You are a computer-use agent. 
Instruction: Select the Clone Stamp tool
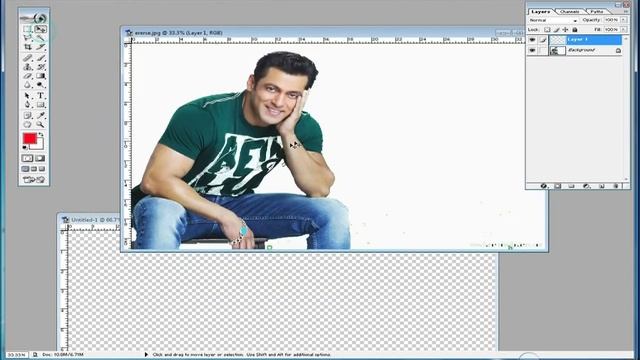(x=27, y=67)
